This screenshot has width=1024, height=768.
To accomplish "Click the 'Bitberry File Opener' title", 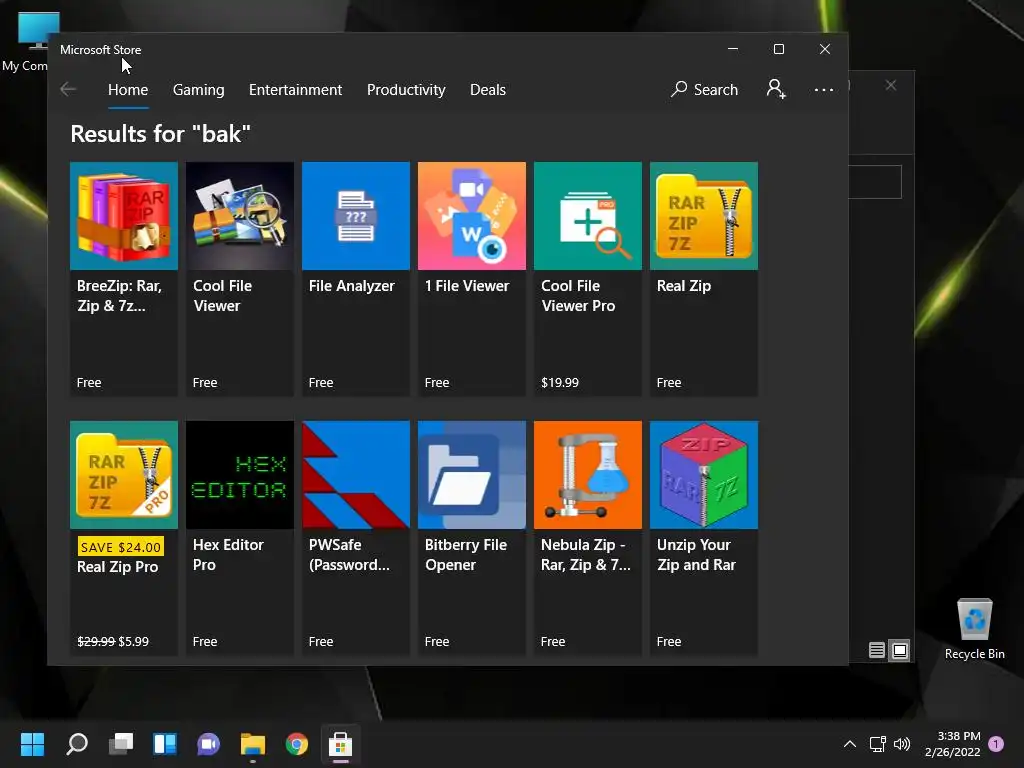I will (466, 554).
